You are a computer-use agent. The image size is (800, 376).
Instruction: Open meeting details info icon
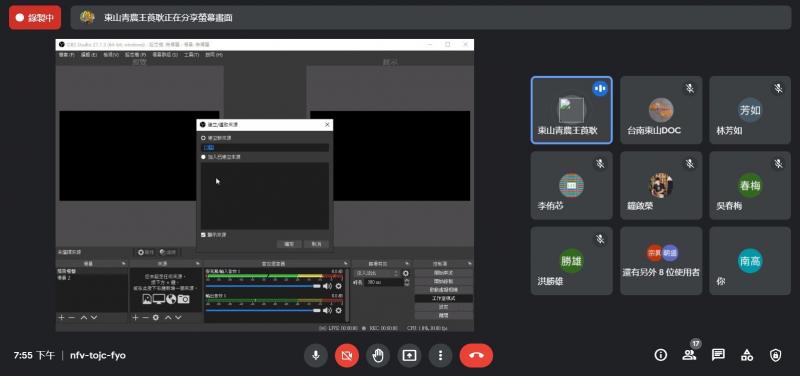pos(661,355)
